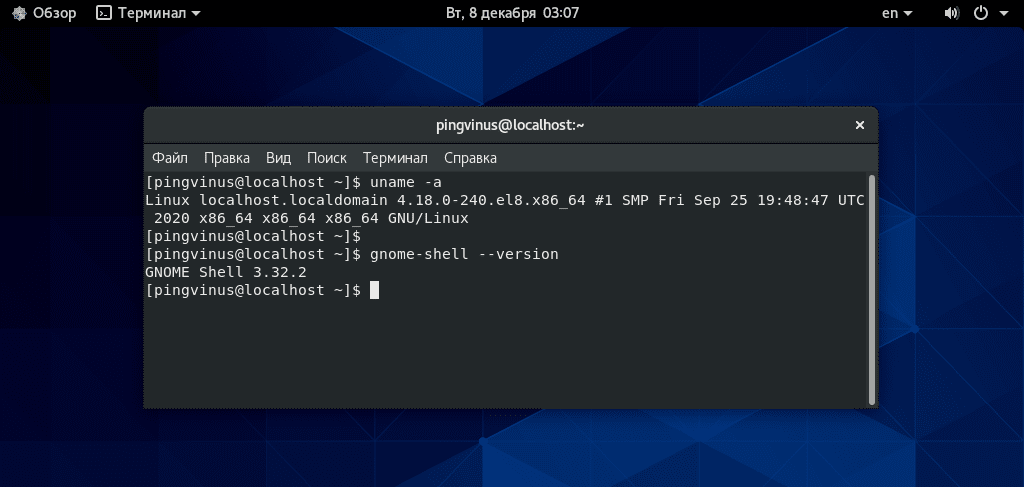Expand the arrow beside top-panel Терминал

[x=196, y=14]
